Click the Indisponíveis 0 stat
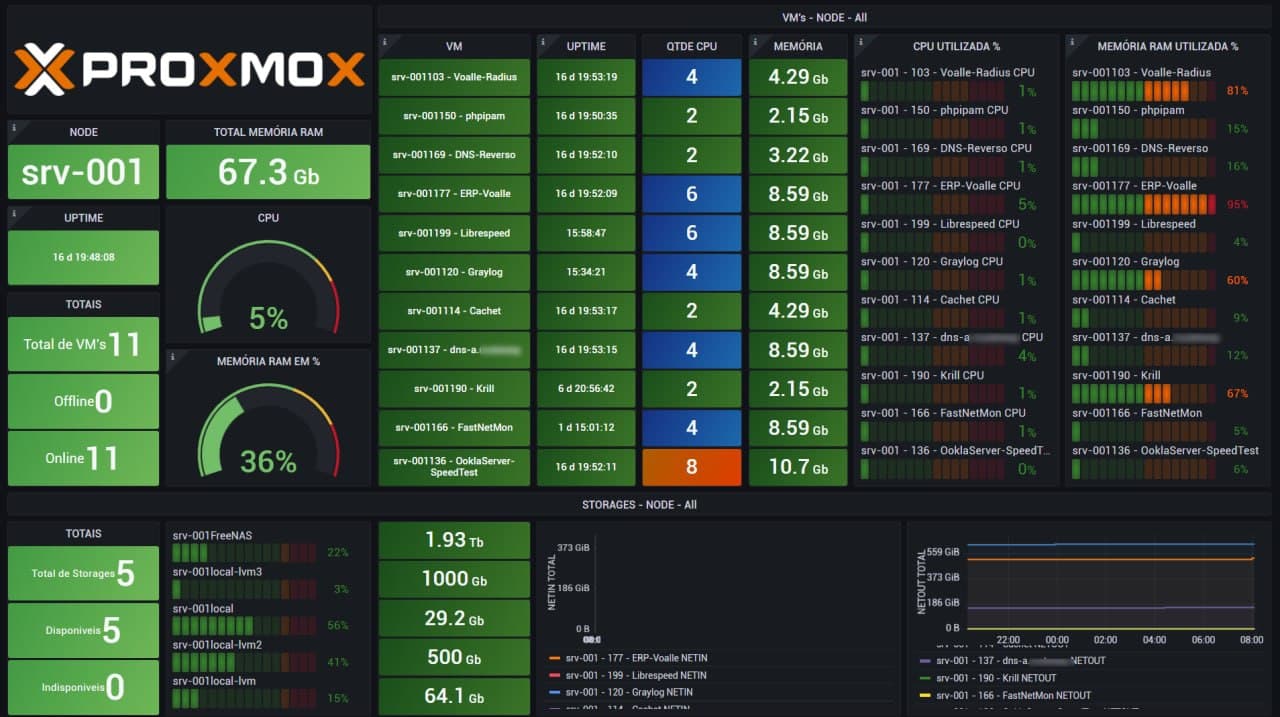 pos(84,687)
